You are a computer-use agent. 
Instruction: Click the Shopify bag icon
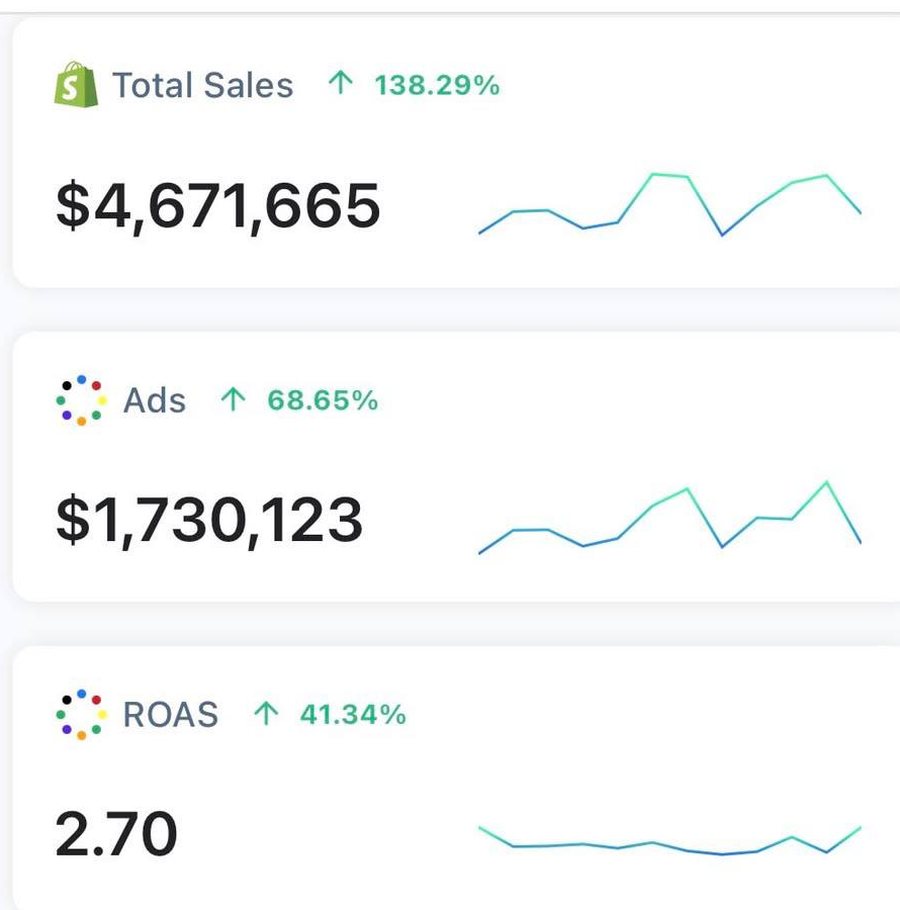pos(76,85)
